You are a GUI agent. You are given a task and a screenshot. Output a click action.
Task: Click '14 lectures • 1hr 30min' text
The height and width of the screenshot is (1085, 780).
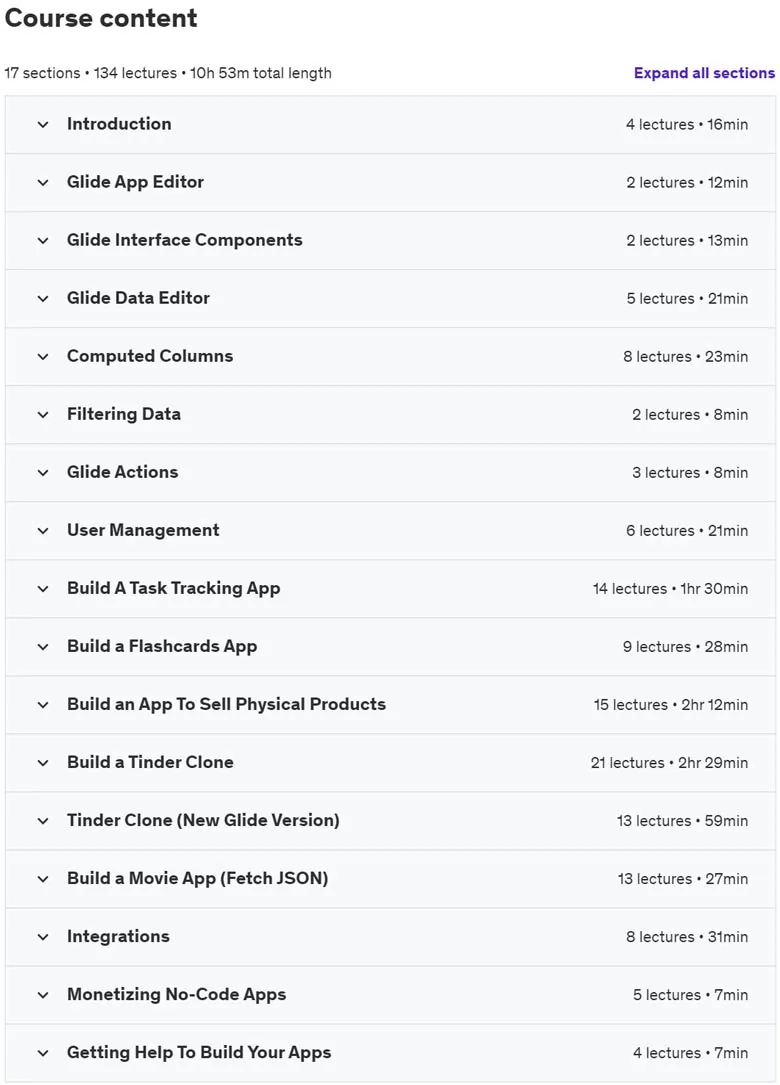[x=670, y=589]
